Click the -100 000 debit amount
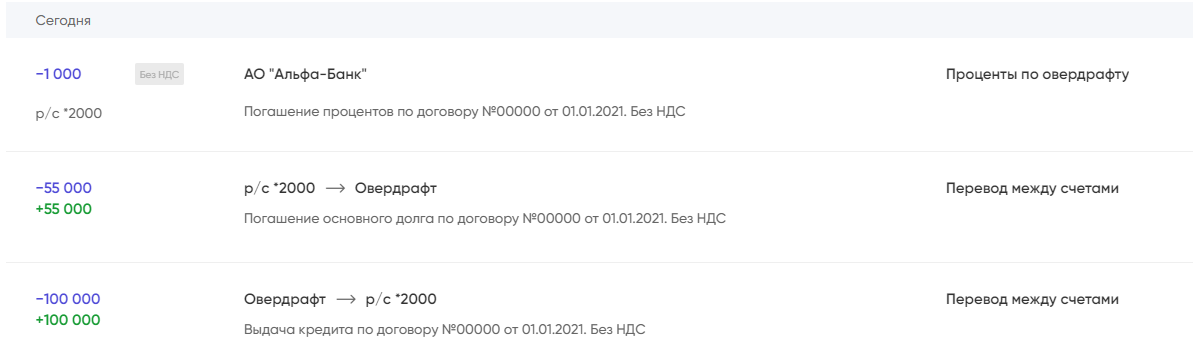Screen dimensions: 1193x363 pos(68,299)
